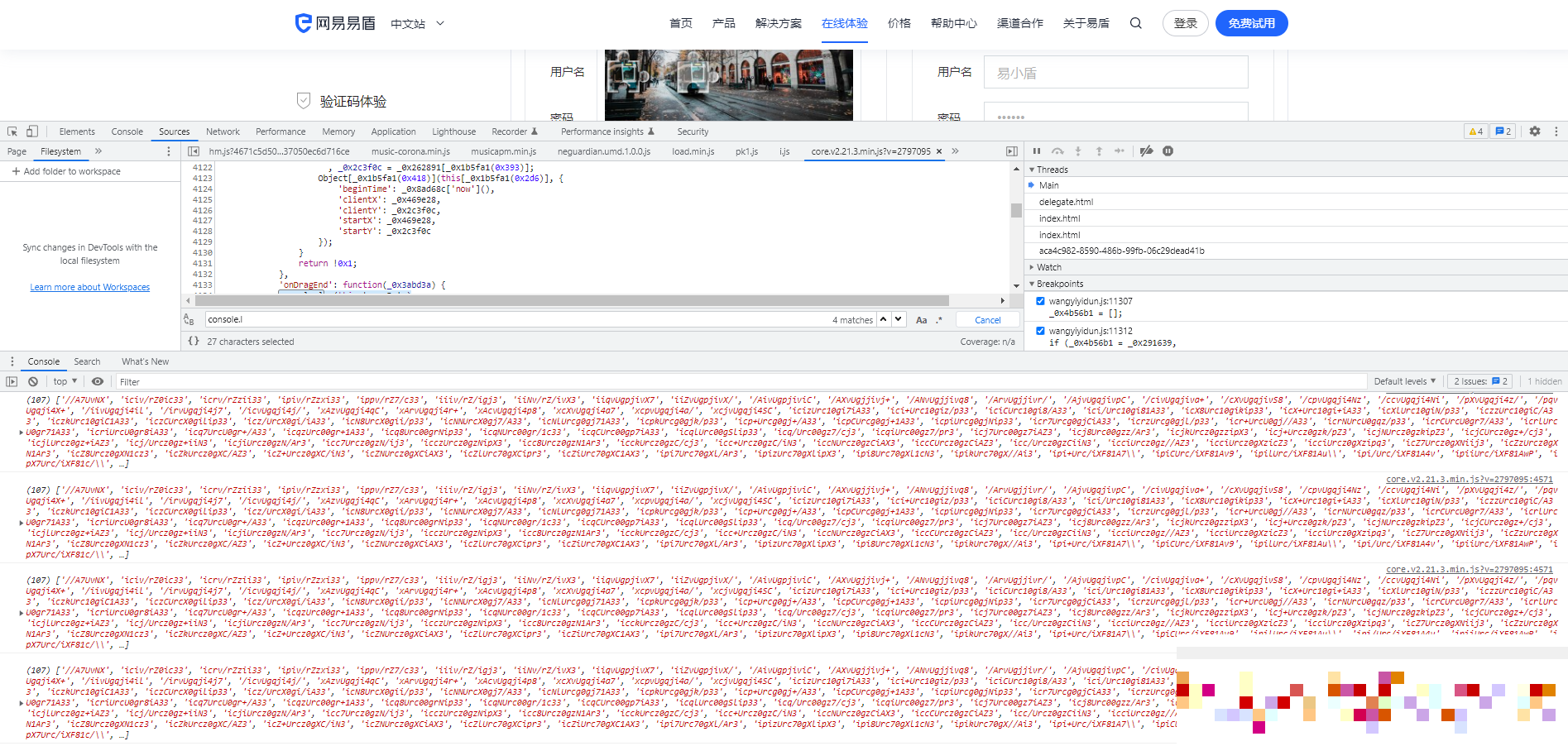Viewport: 1568px width, 746px height.
Task: Jump to the next search match
Action: tap(899, 319)
